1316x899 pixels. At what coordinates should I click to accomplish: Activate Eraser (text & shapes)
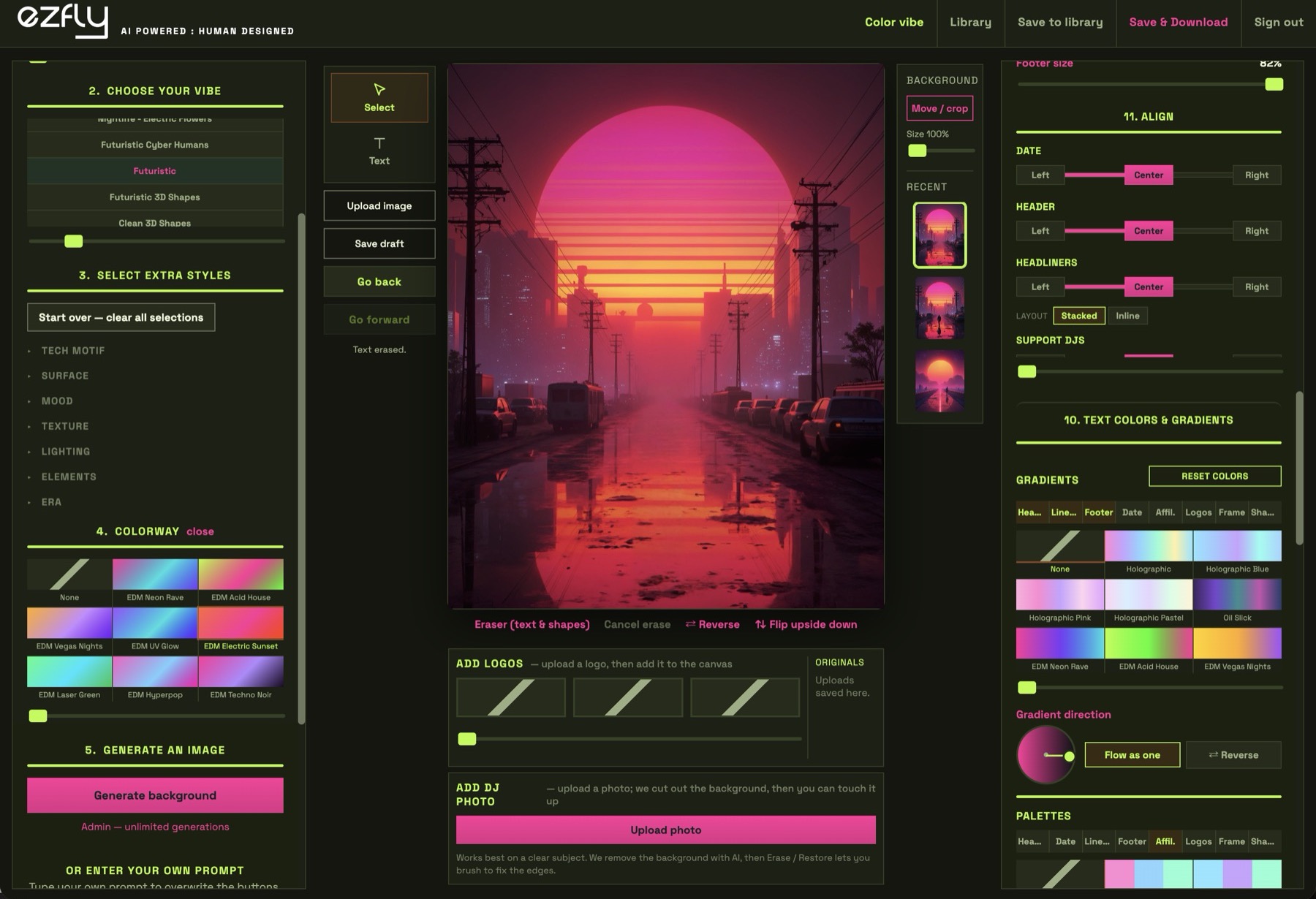click(532, 625)
